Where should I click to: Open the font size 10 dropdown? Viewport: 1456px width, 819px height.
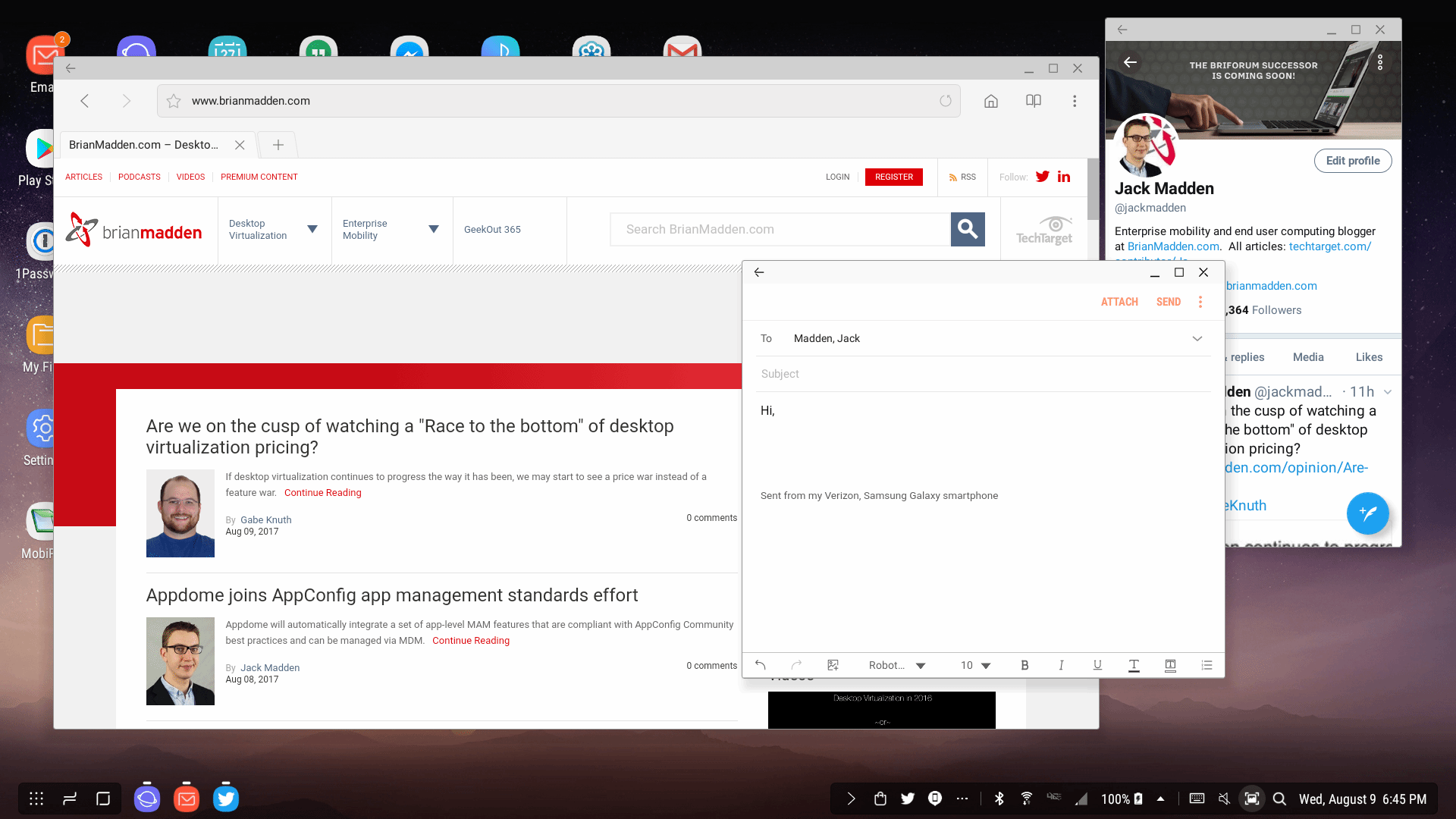pos(976,665)
